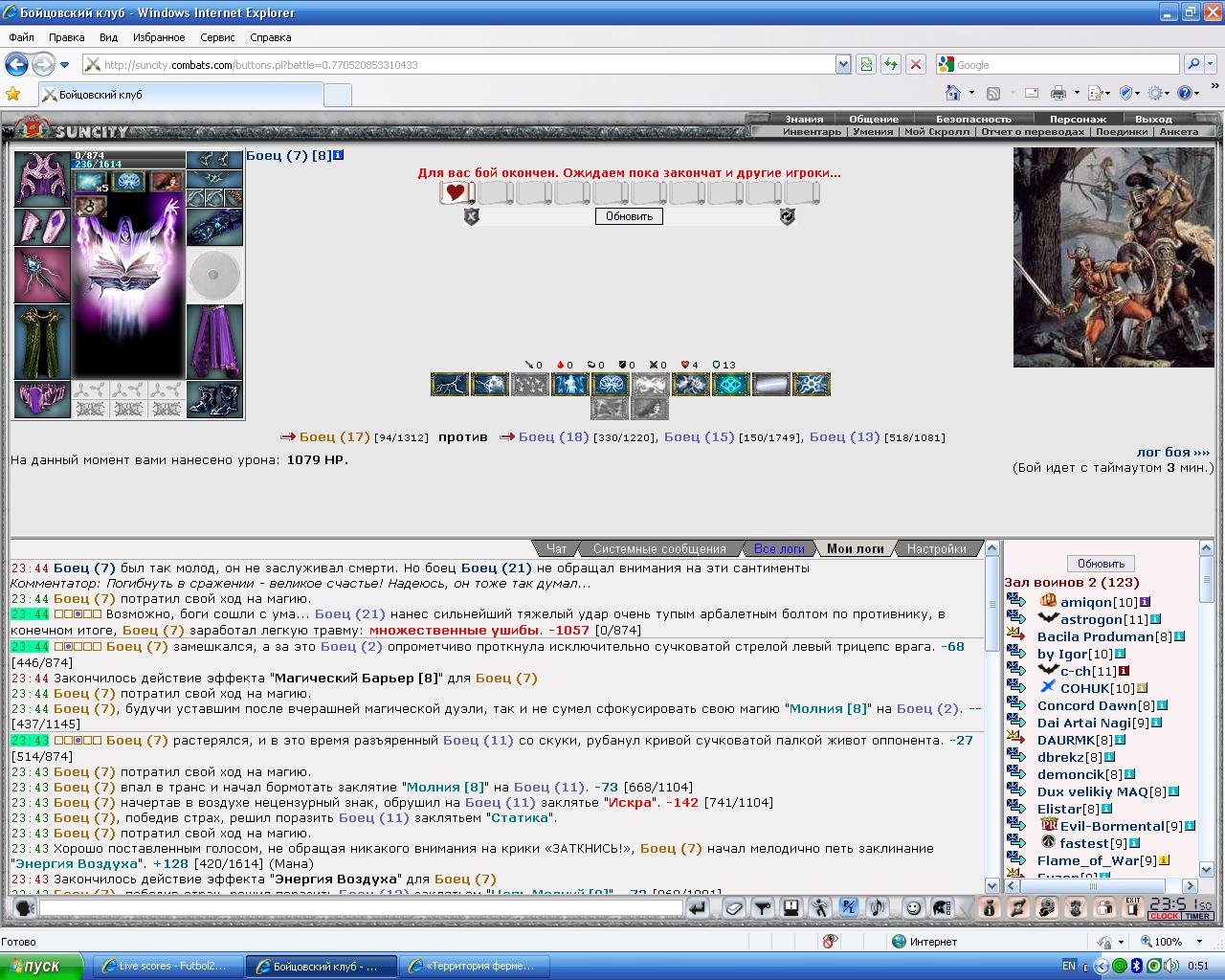Screen dimensions: 1225x980
Task: Click the brain-shaped spell icon in skill bar
Action: click(611, 385)
